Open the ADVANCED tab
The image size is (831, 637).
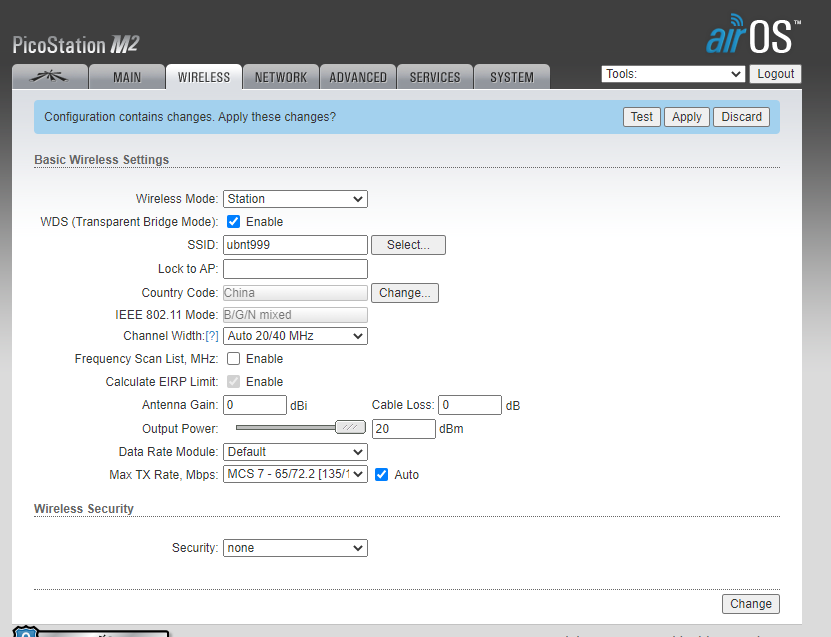tap(358, 77)
